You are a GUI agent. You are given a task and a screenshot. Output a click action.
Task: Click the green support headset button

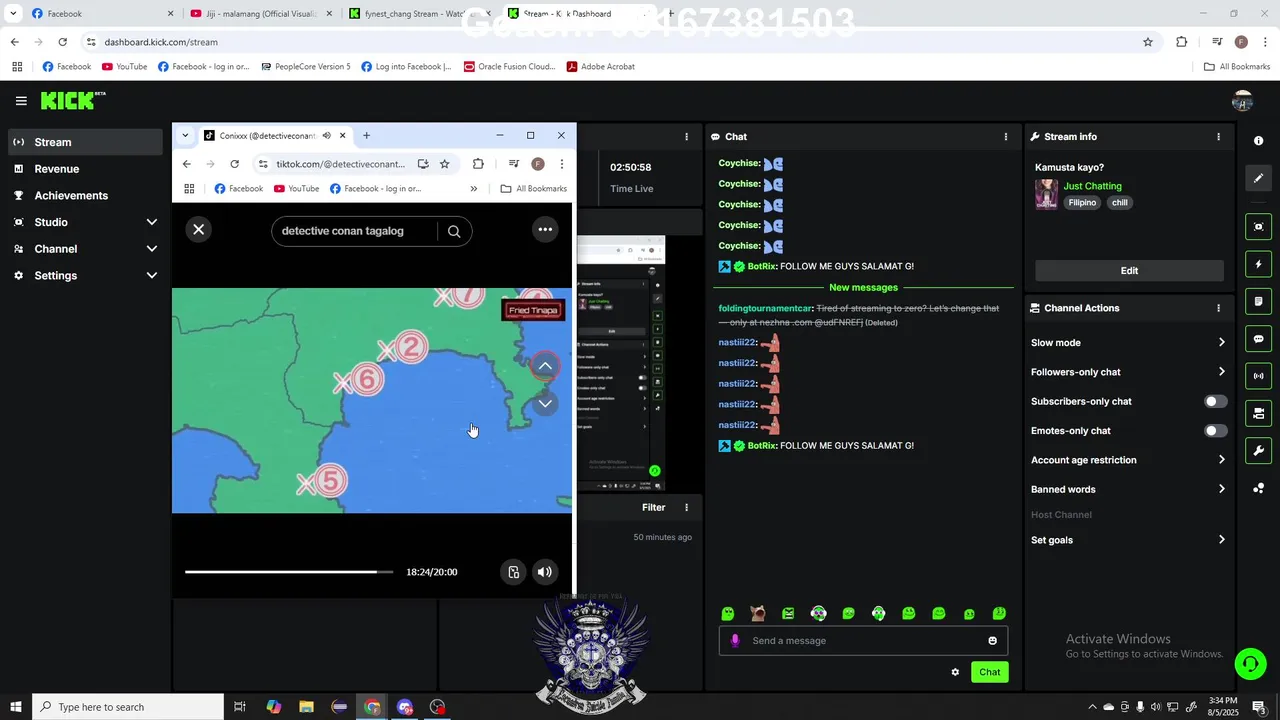point(1249,664)
